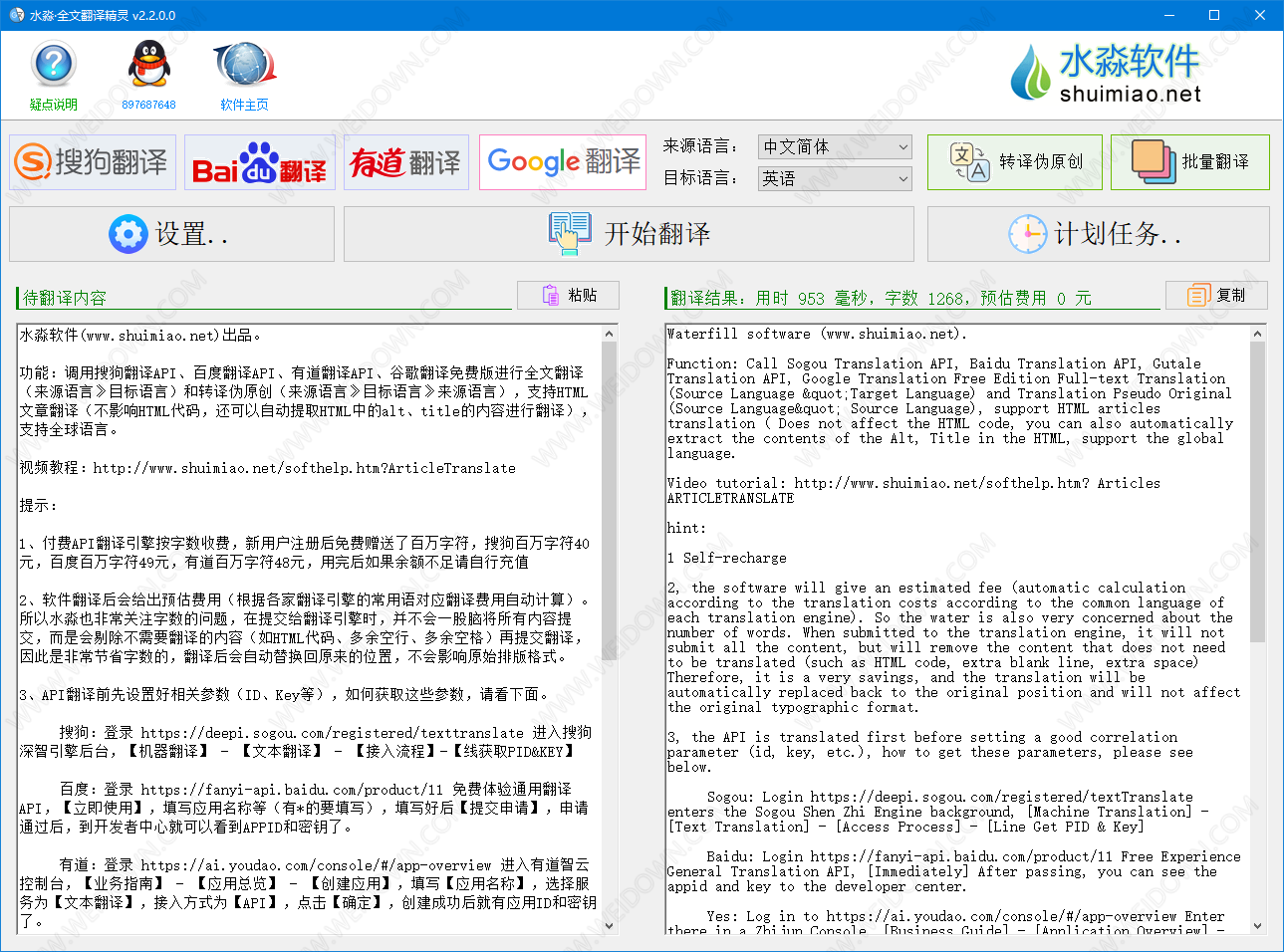
Task: Minimize the 水淼·全文翻译精灵 window
Action: click(1168, 15)
